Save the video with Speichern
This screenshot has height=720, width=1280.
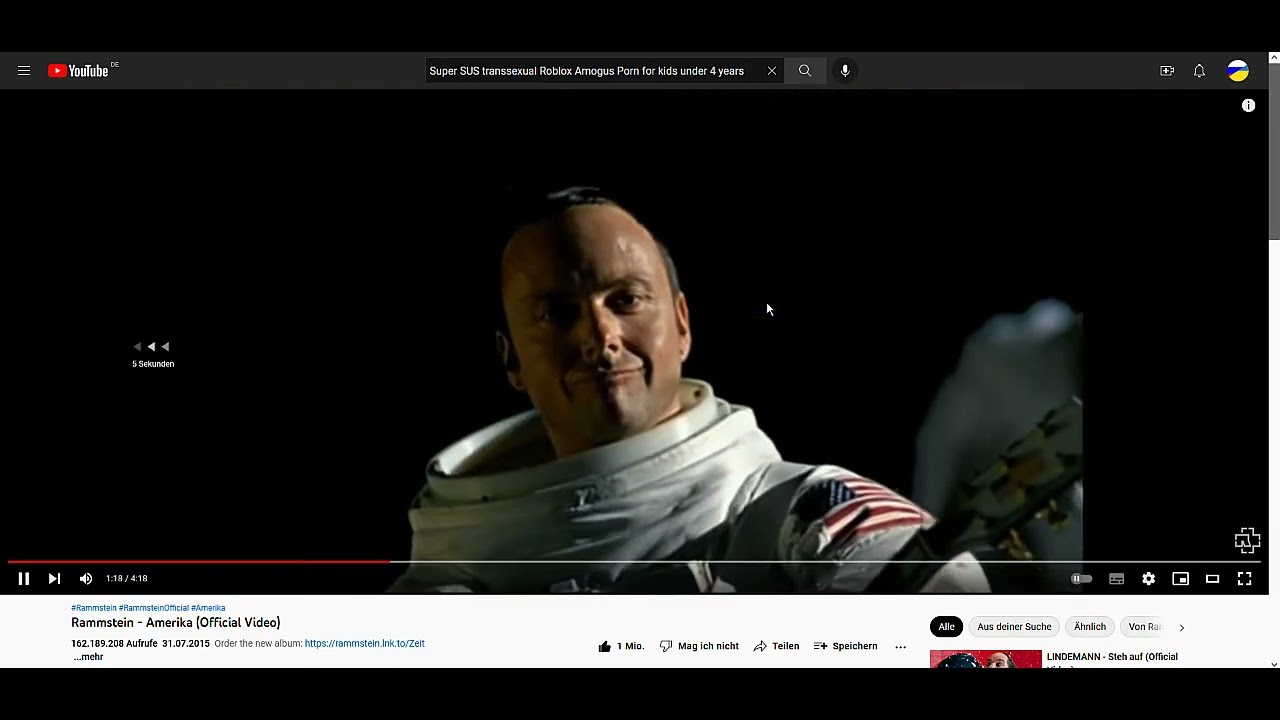[845, 646]
